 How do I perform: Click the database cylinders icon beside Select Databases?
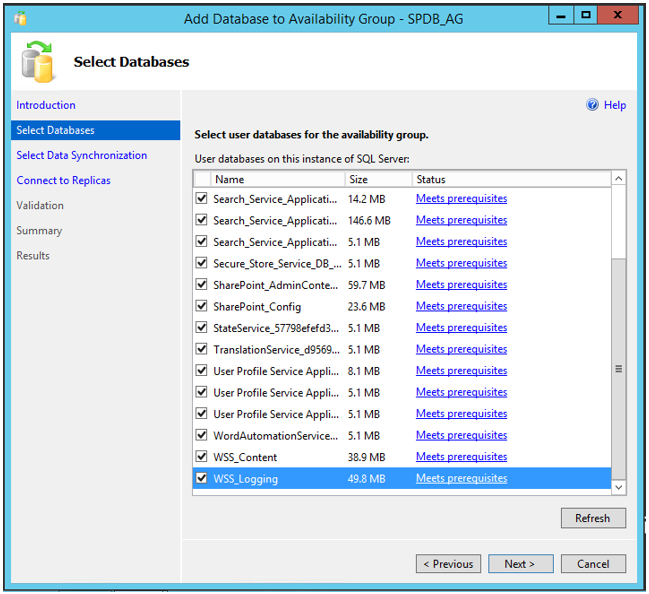coord(38,62)
